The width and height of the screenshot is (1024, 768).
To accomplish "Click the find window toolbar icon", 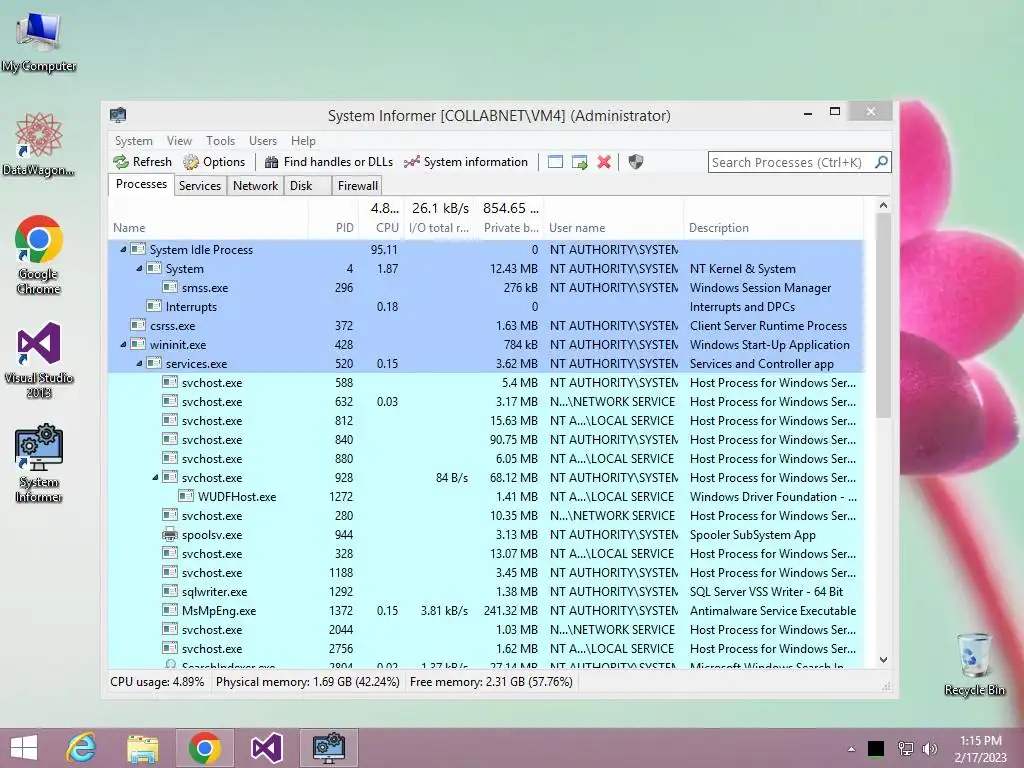I will [555, 162].
